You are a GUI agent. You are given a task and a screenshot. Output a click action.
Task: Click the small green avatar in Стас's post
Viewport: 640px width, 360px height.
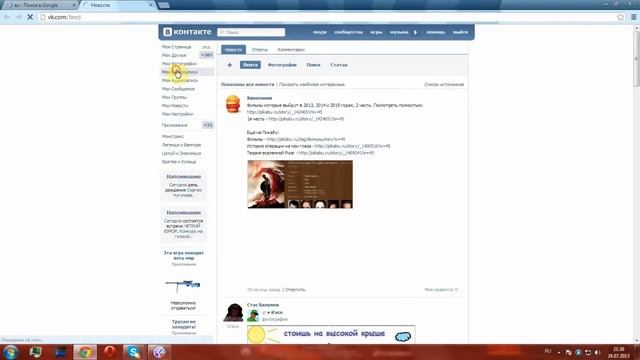(x=253, y=316)
